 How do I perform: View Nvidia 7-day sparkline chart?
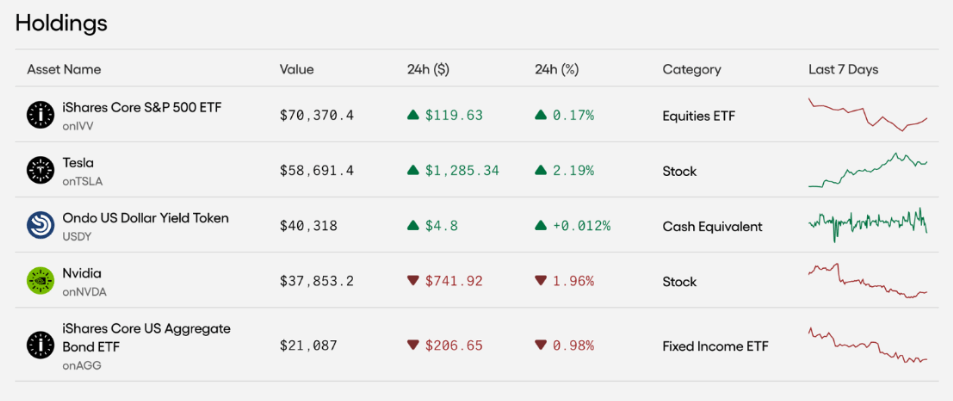(x=867, y=281)
